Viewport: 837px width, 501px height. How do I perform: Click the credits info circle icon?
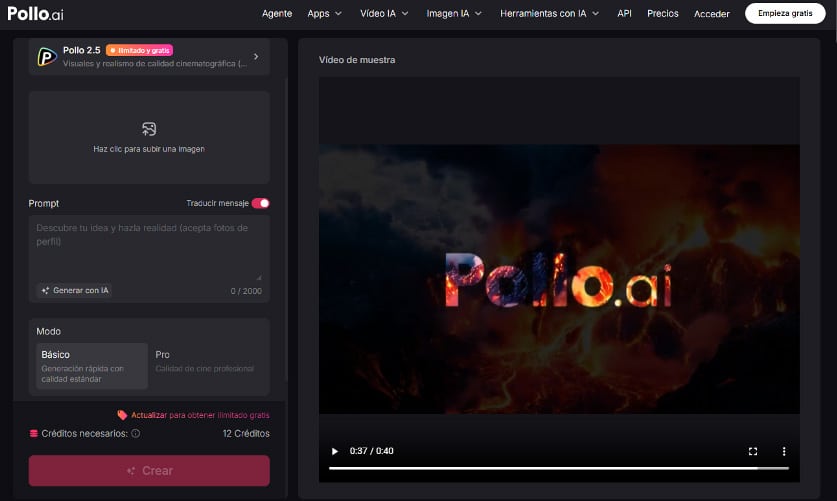click(136, 433)
